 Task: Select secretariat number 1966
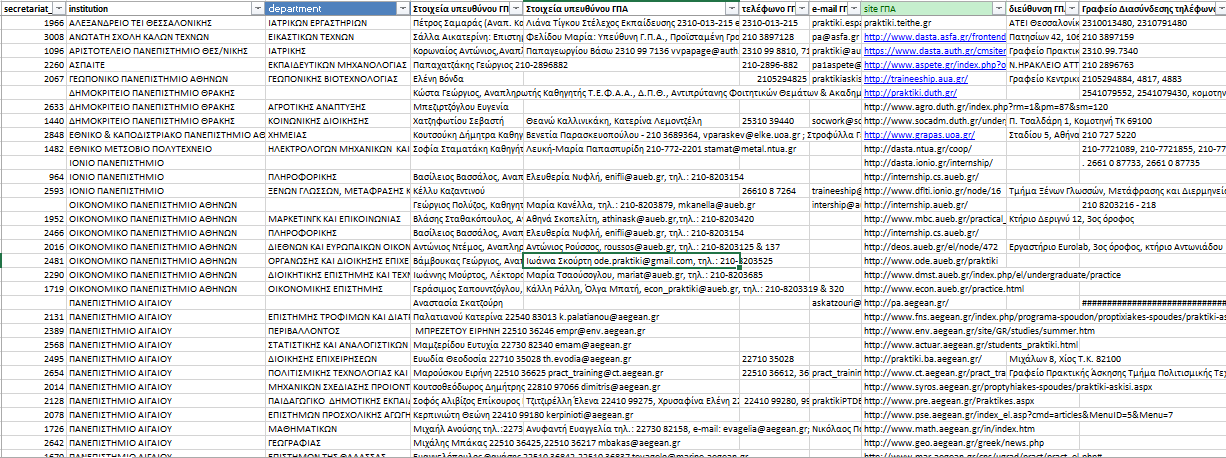tap(34, 21)
